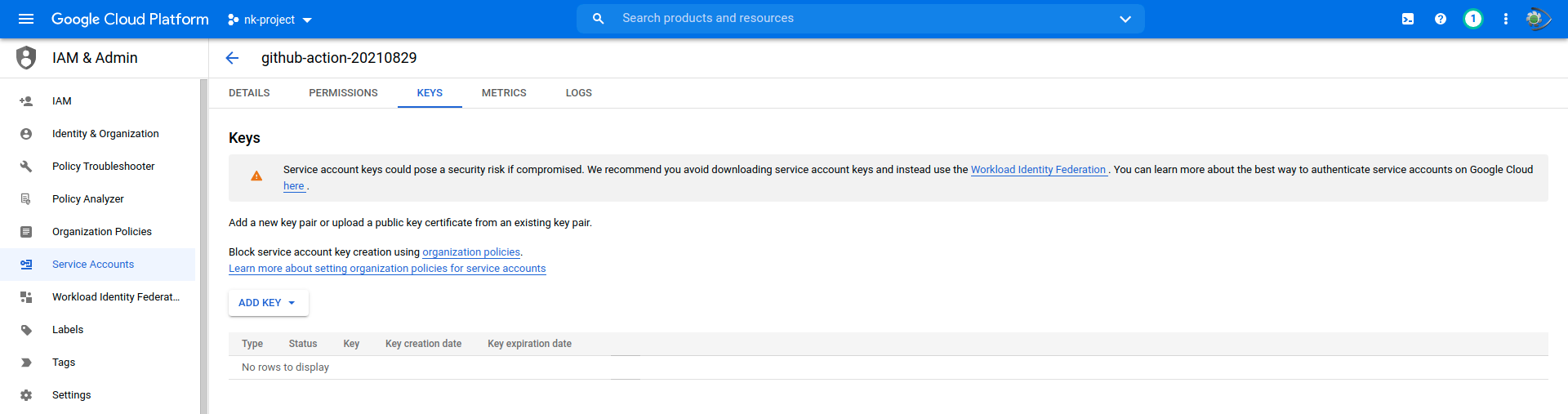Open the organization policies link
This screenshot has width=1568, height=414.
pos(471,252)
